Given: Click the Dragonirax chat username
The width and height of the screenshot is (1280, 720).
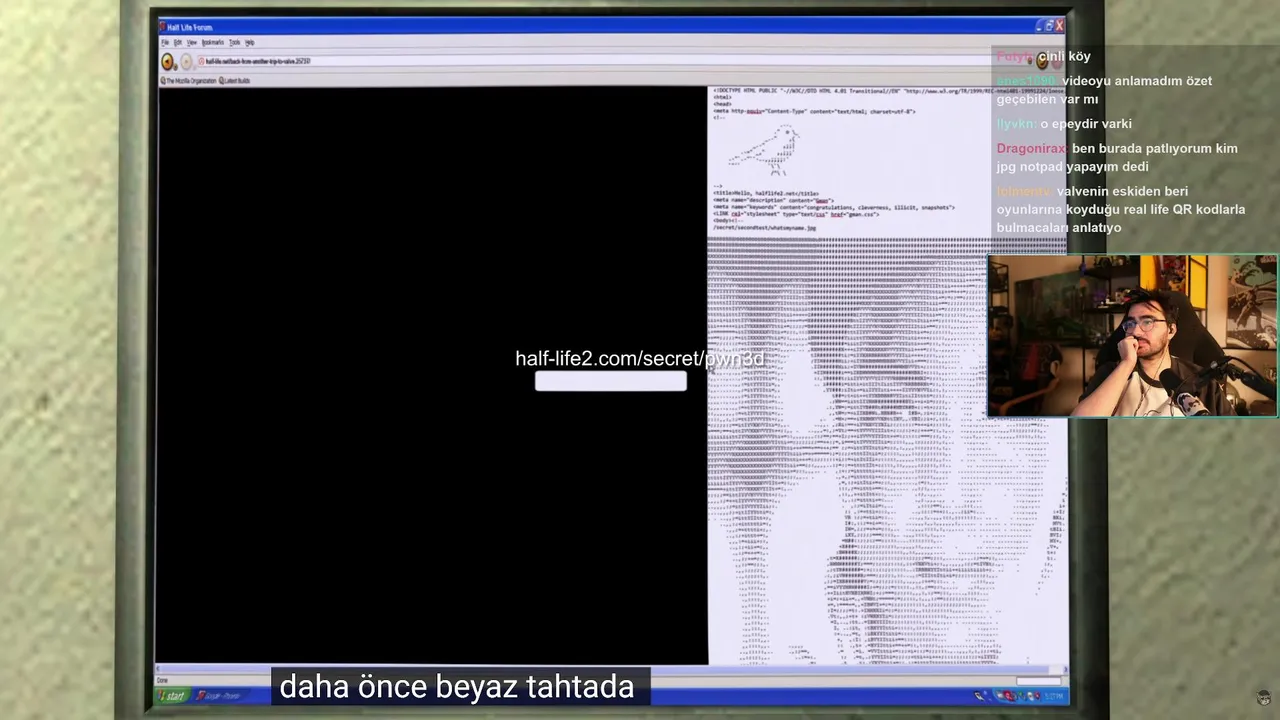Looking at the screenshot, I should click(x=1032, y=149).
